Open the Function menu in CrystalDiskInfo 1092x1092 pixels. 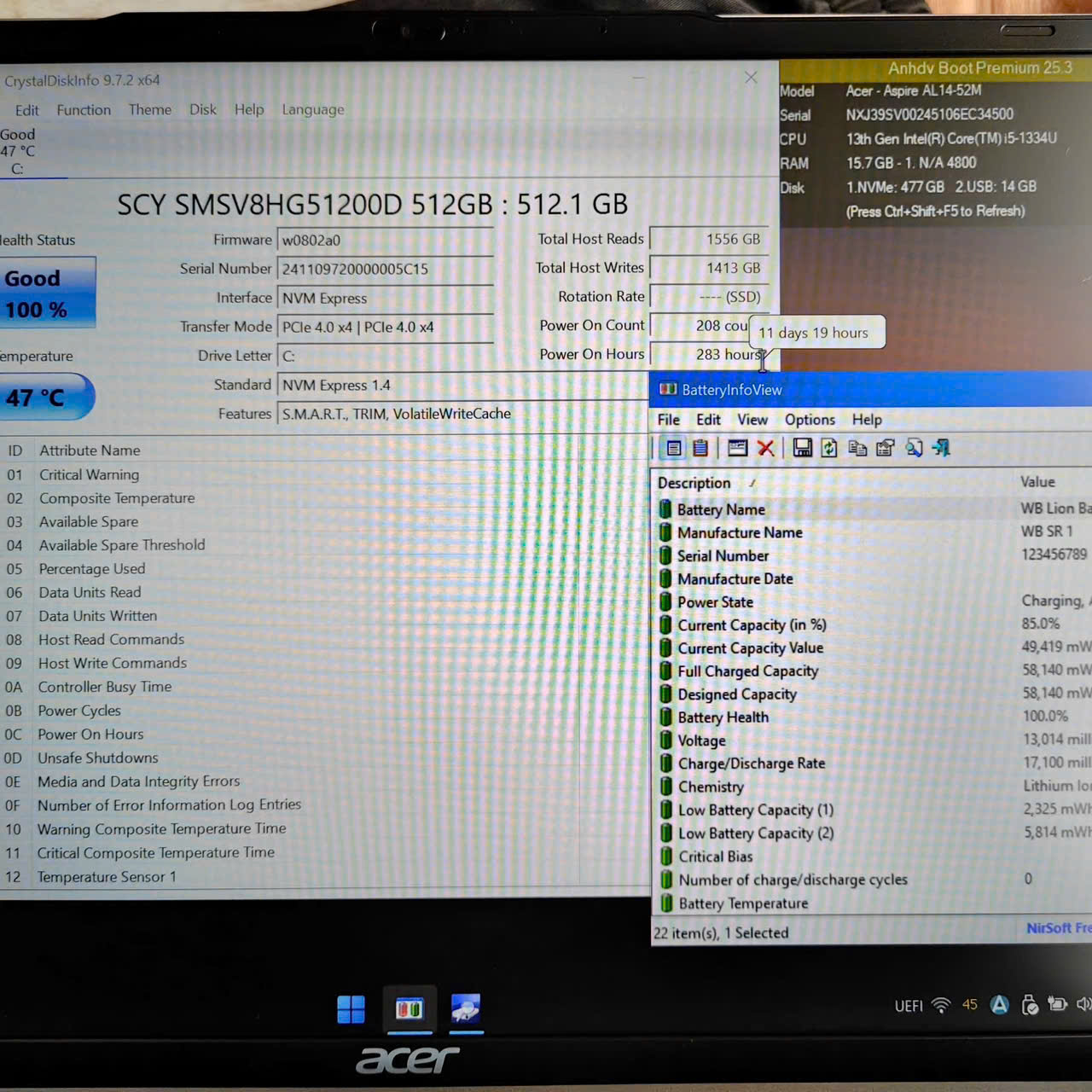click(84, 110)
